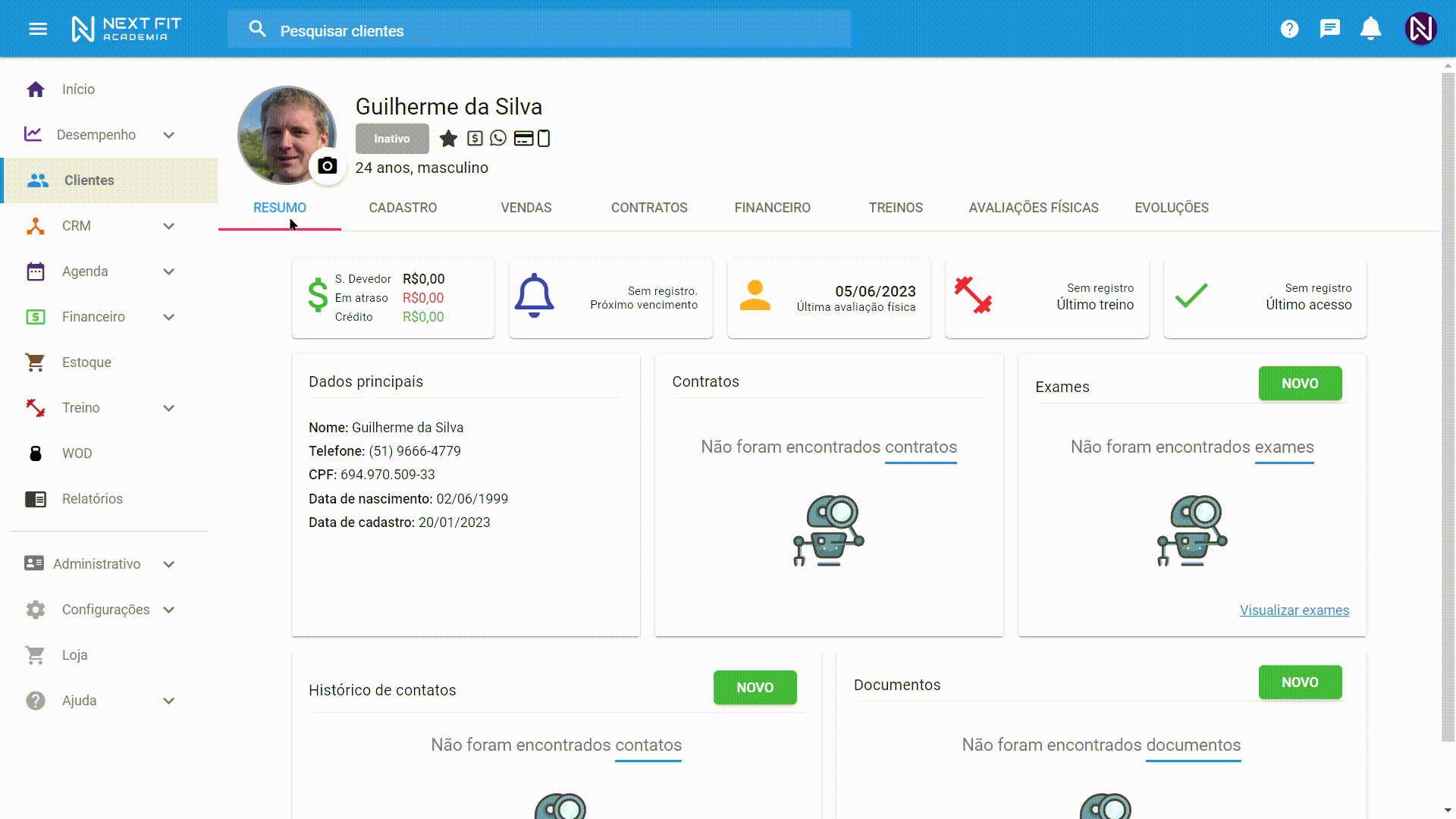
Task: Click the help question mark icon
Action: click(x=1289, y=30)
